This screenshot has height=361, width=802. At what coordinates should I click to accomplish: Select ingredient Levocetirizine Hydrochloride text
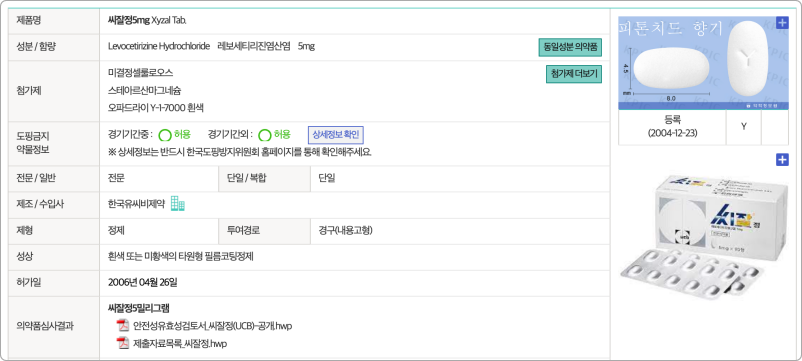point(159,47)
